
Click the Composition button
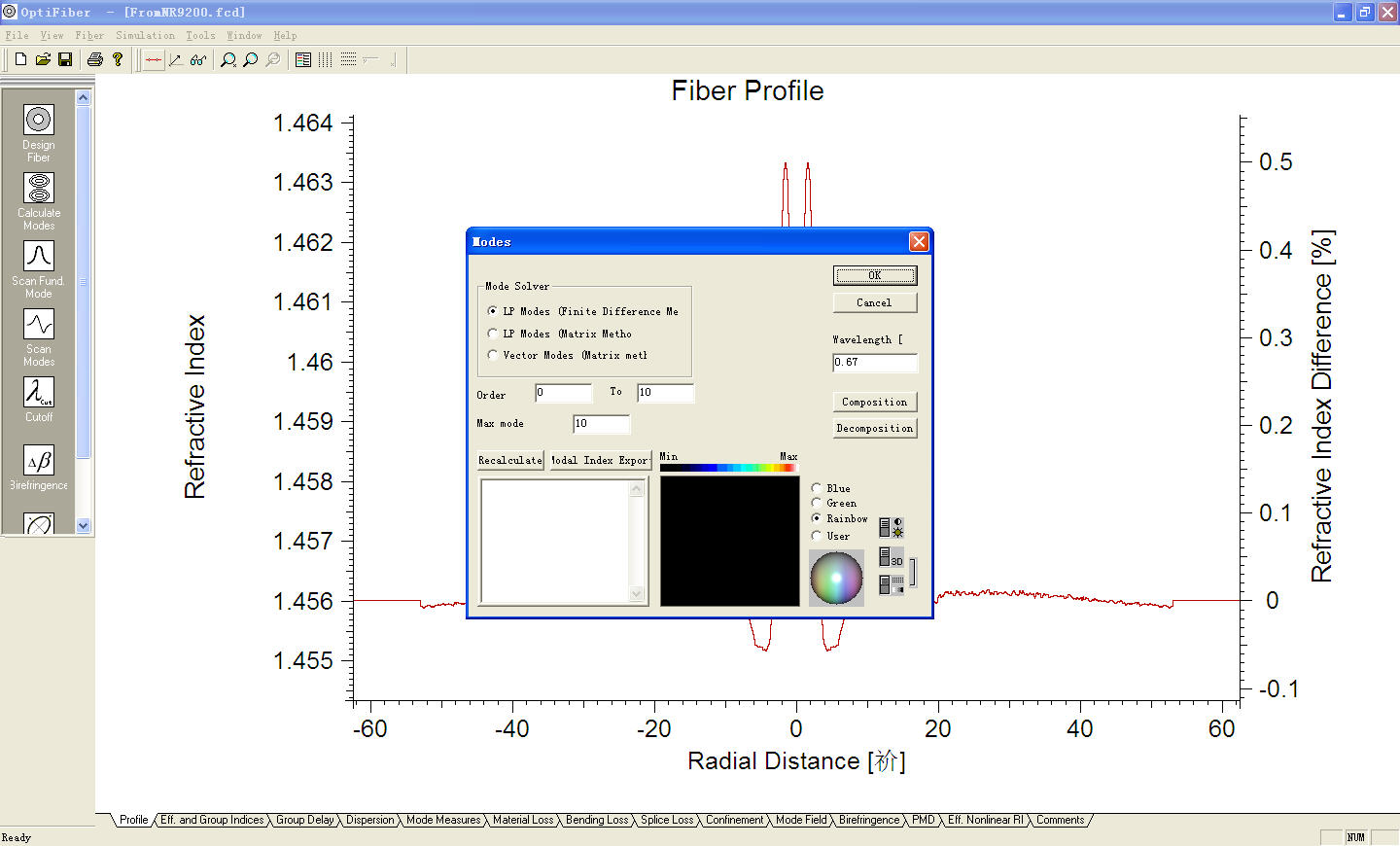pyautogui.click(x=875, y=402)
